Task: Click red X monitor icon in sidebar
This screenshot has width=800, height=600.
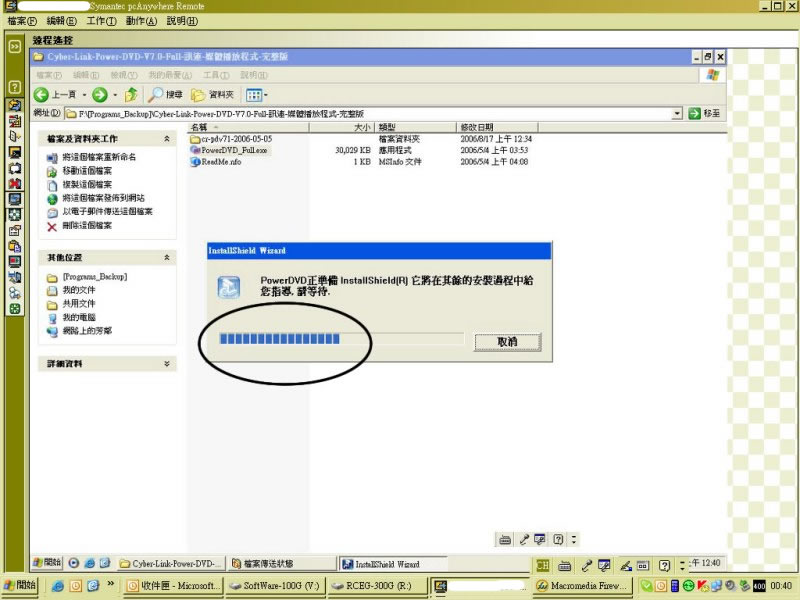Action: click(15, 183)
